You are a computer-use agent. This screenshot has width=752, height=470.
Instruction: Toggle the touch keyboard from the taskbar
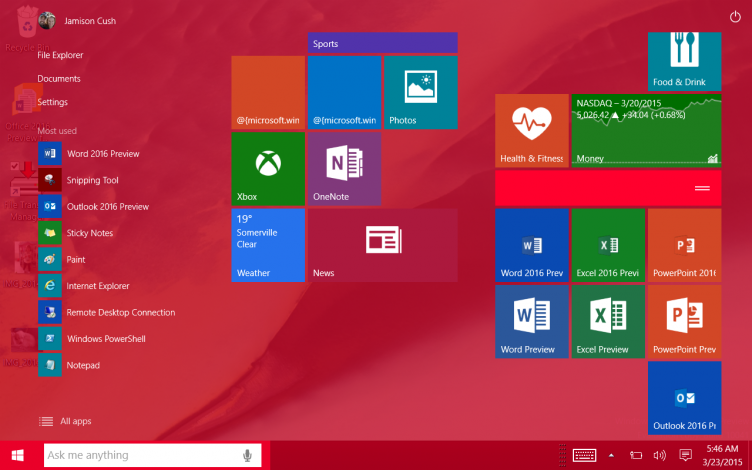click(x=585, y=455)
